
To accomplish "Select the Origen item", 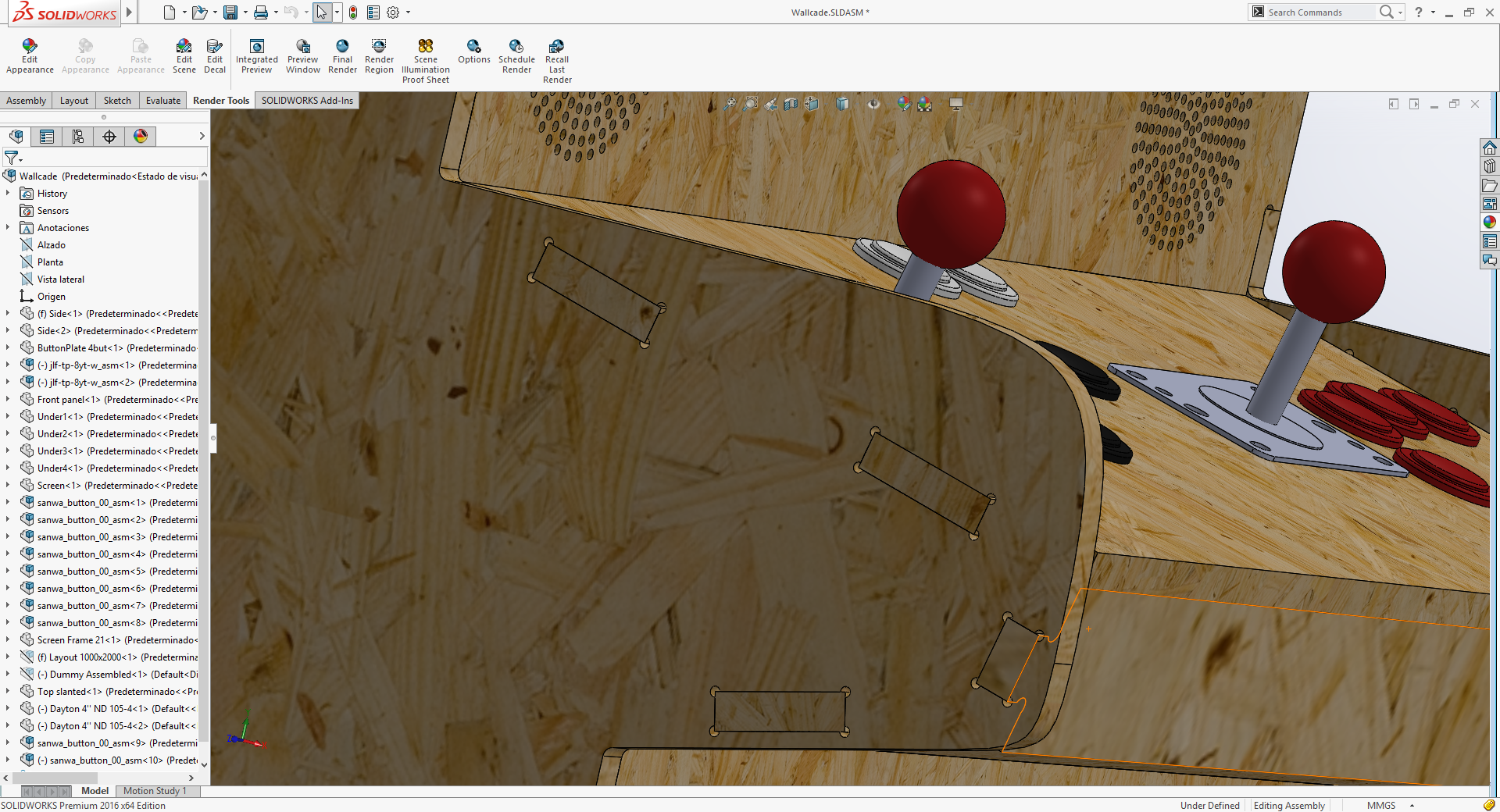I will coord(52,296).
